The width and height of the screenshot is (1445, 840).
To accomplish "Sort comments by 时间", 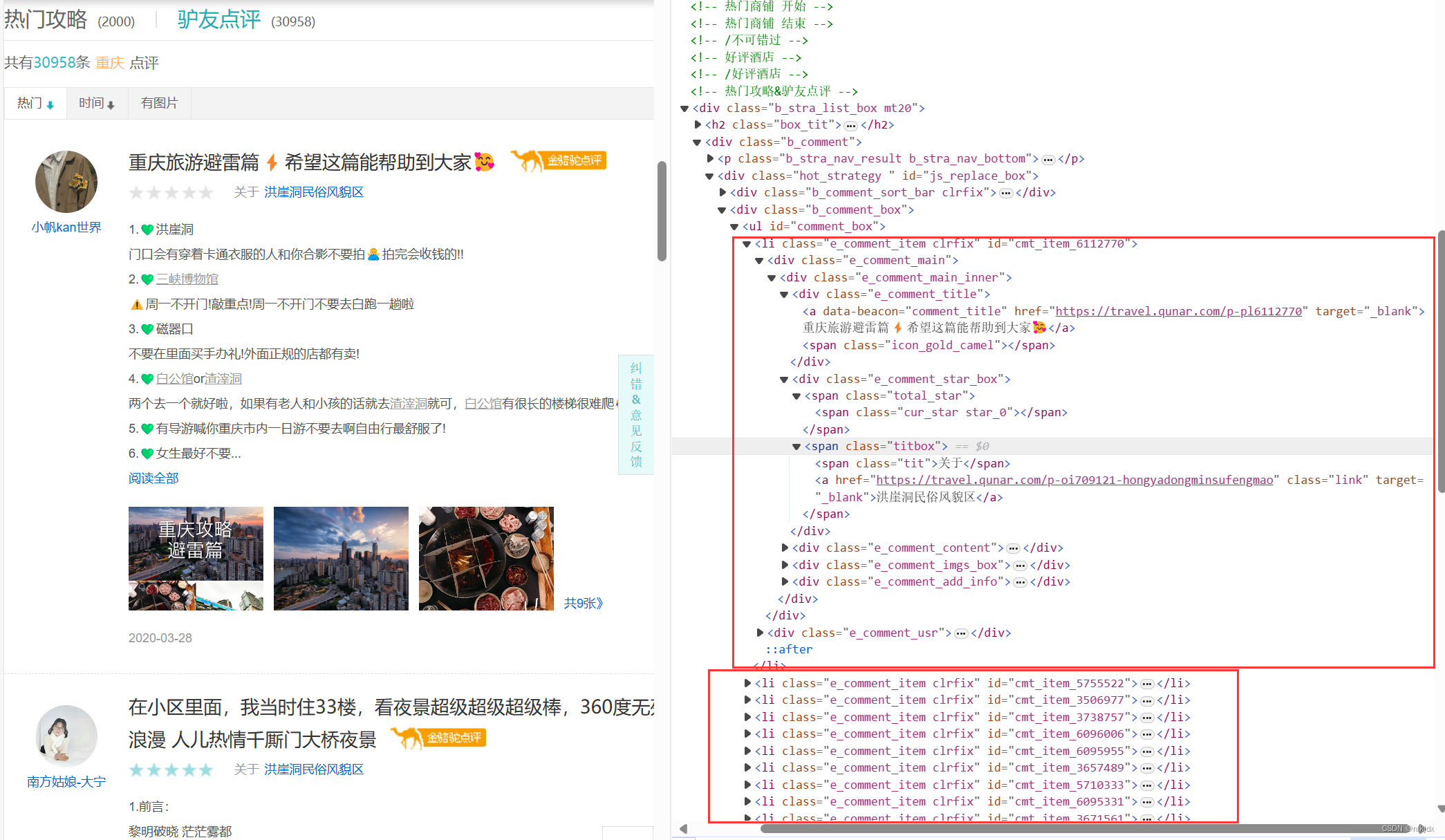I will coord(97,103).
